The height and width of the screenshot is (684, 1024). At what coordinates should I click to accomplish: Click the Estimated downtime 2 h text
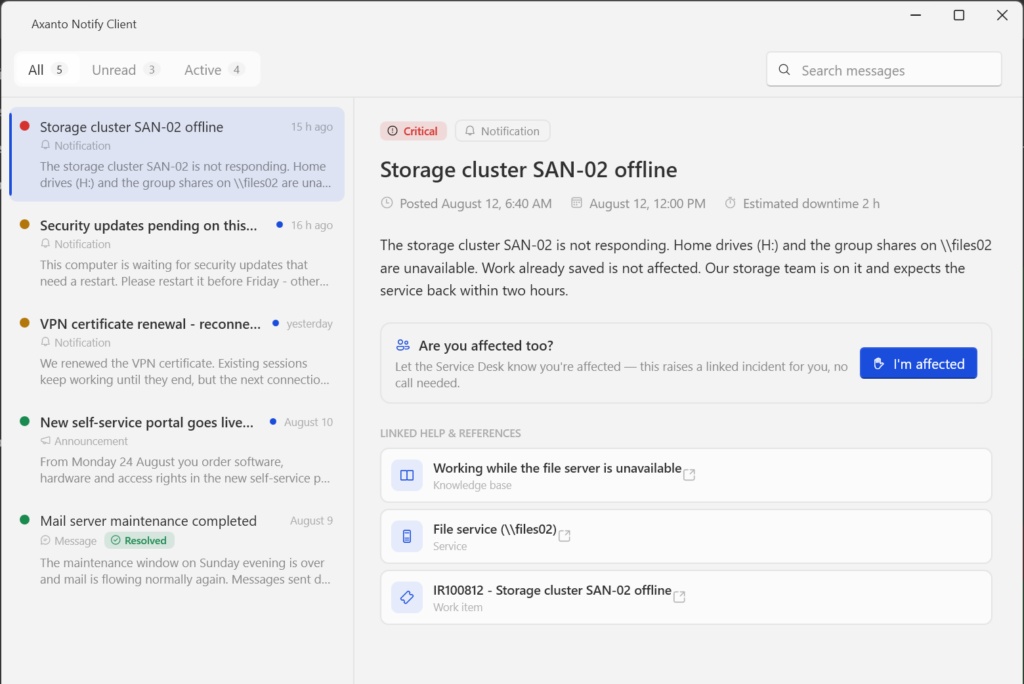811,204
